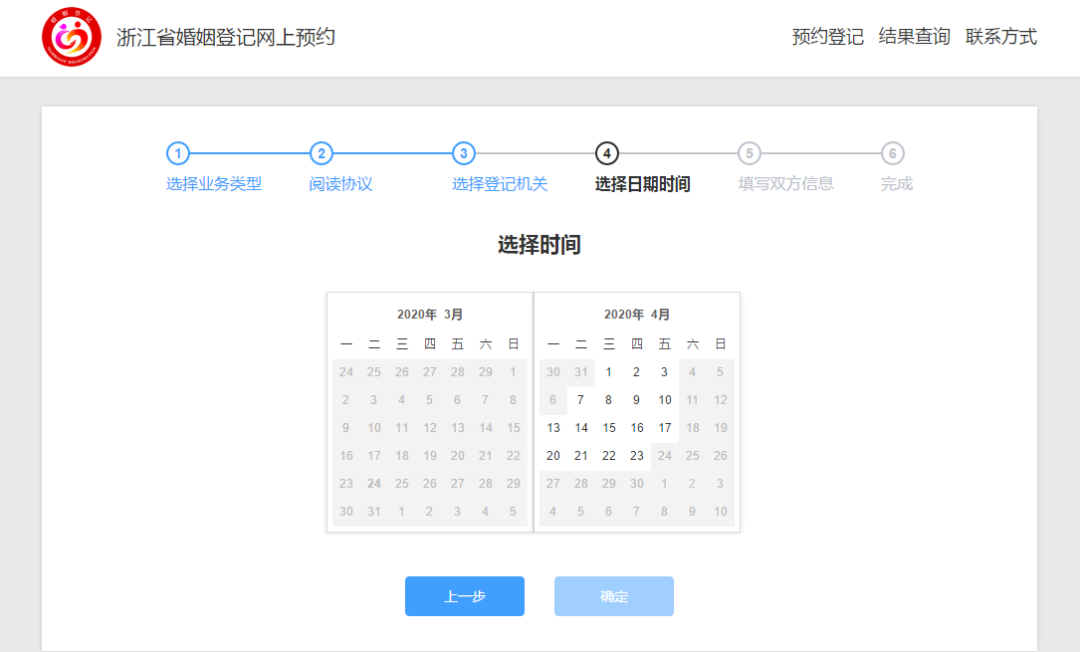Click step 3 circle 选择登记机关
The height and width of the screenshot is (652, 1080).
pyautogui.click(x=463, y=153)
